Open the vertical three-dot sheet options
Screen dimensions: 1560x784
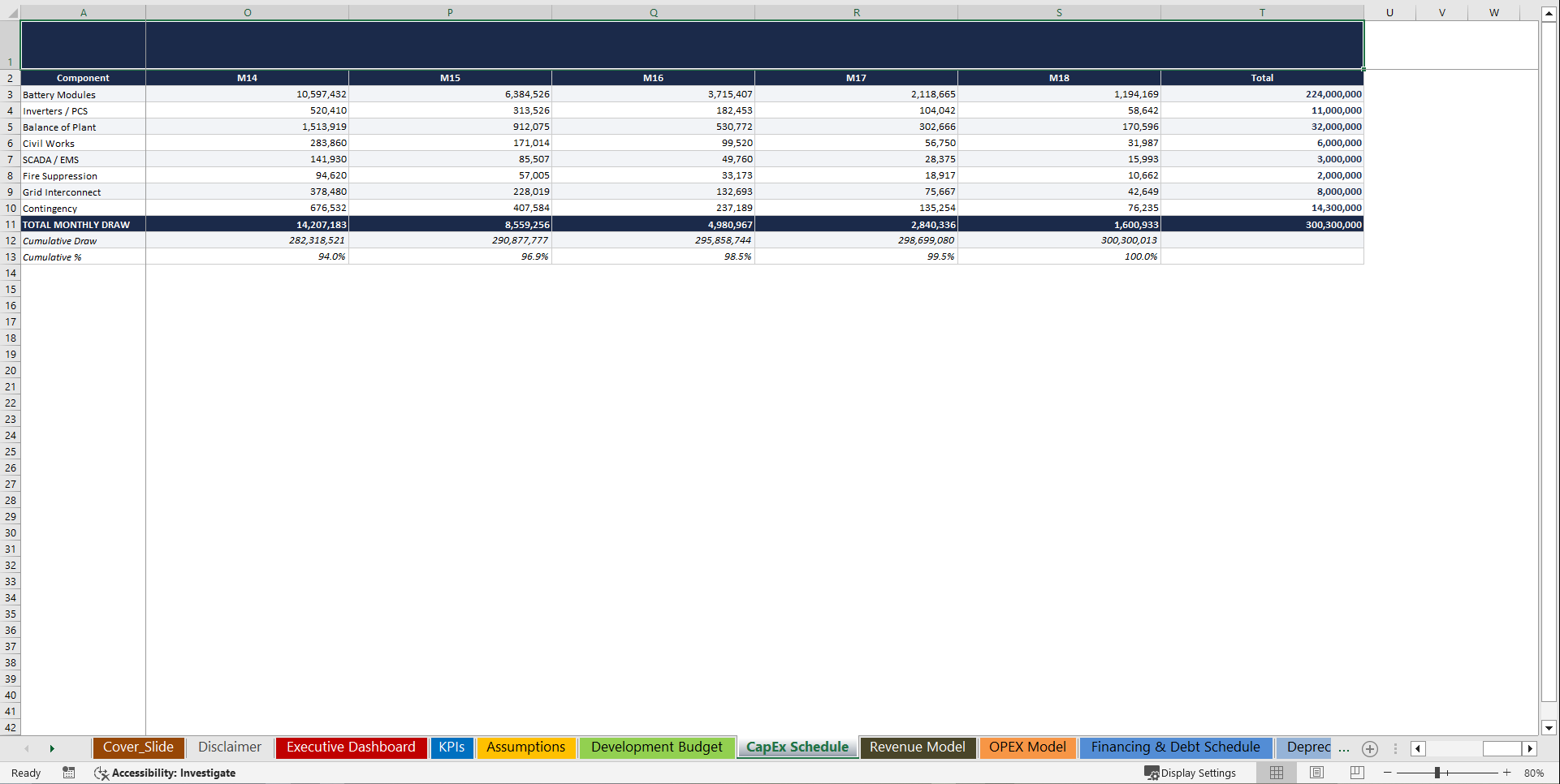1395,749
